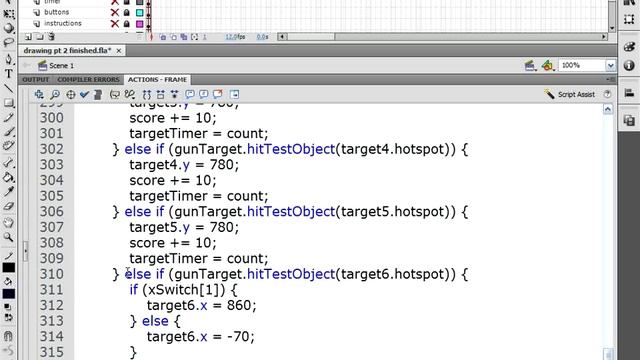Open the Align panel from dock
Screen dimensions: 640x360
(629, 93)
